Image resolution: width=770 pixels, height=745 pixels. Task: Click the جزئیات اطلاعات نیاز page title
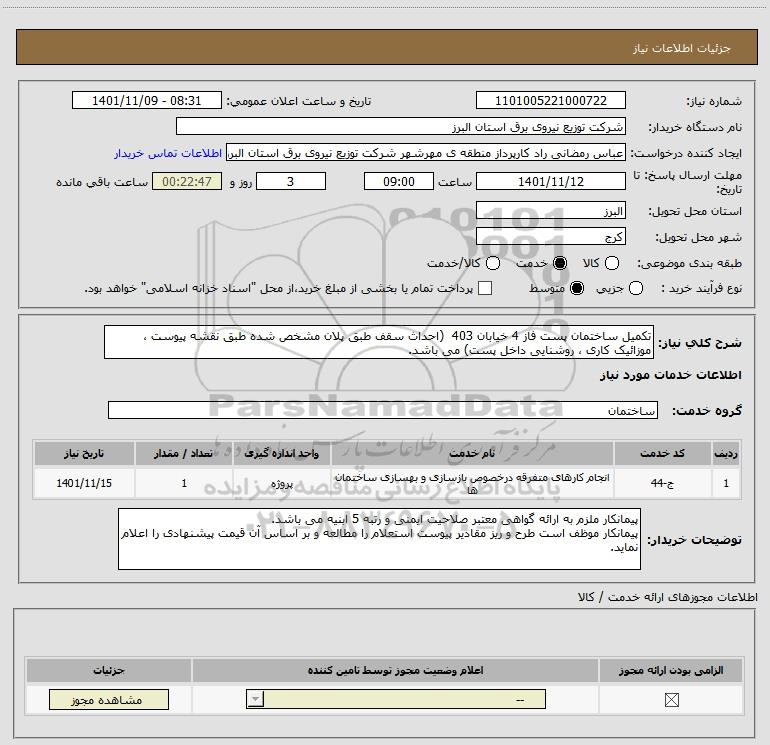point(682,48)
